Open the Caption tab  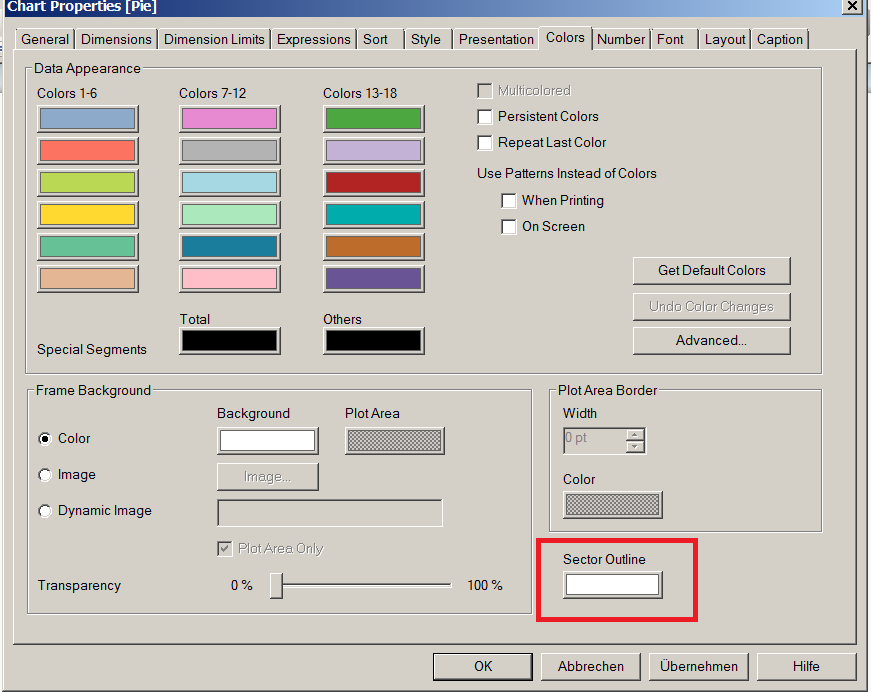pos(780,39)
